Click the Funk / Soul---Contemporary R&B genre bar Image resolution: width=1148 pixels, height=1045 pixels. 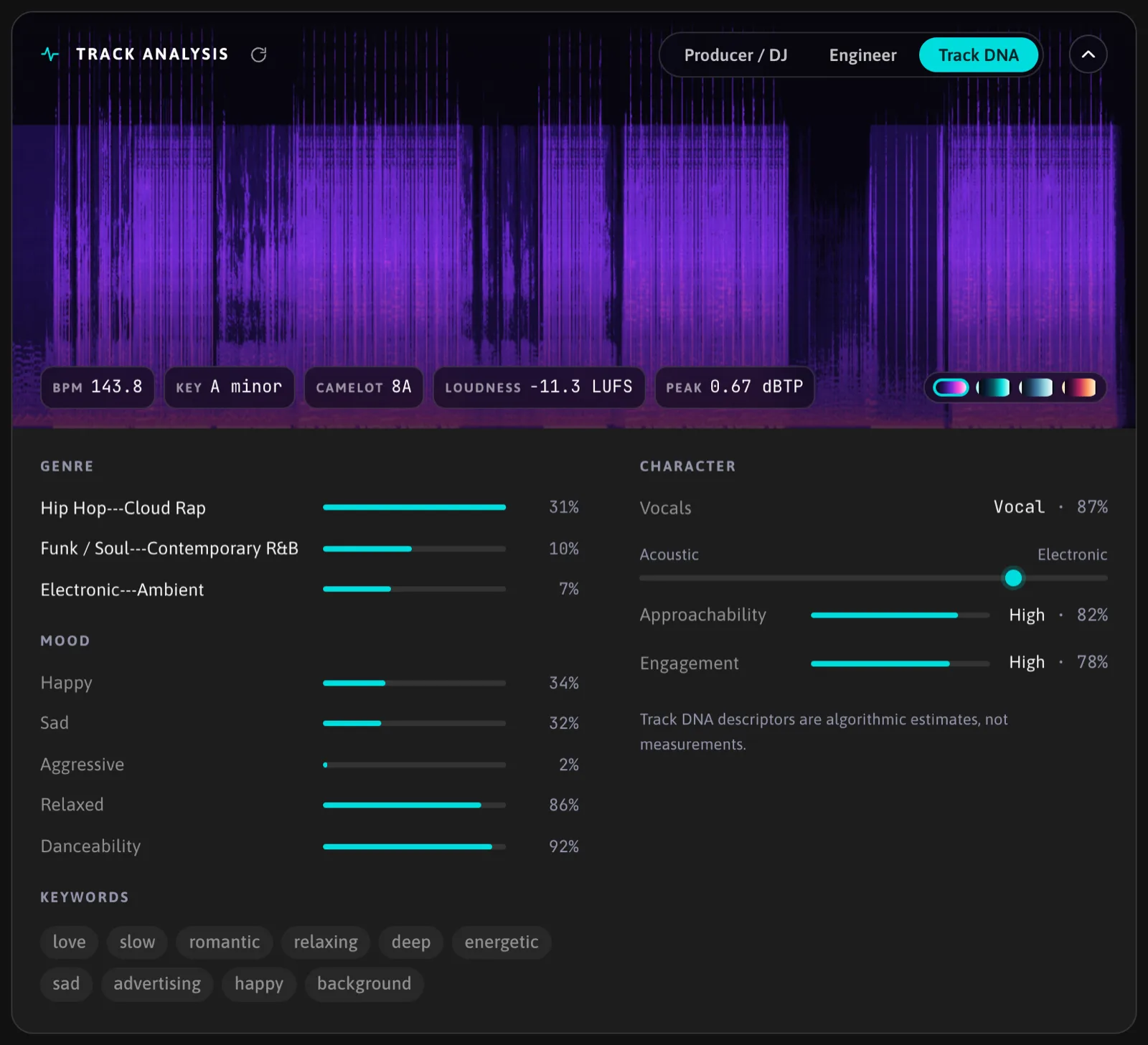click(x=414, y=549)
